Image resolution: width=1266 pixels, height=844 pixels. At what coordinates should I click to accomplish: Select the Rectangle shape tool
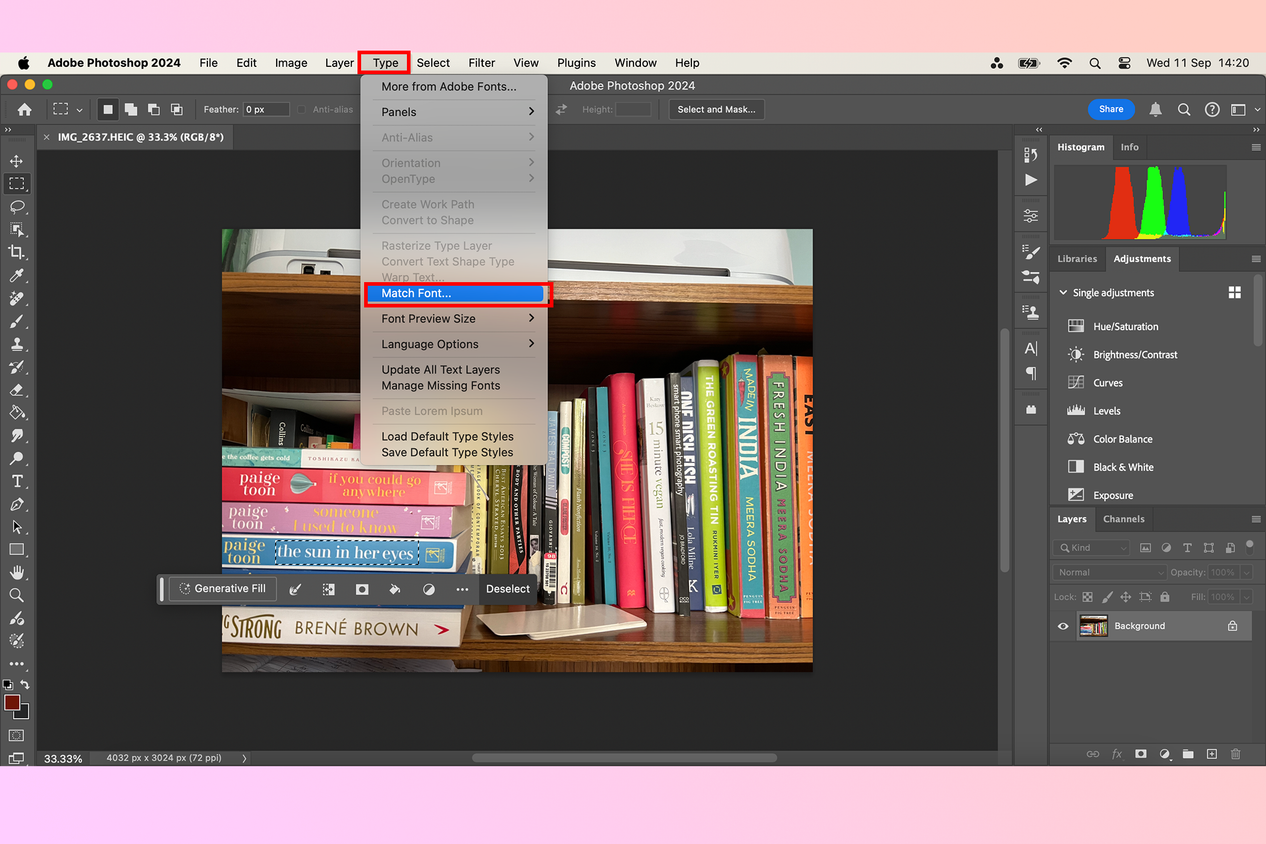[x=16, y=550]
